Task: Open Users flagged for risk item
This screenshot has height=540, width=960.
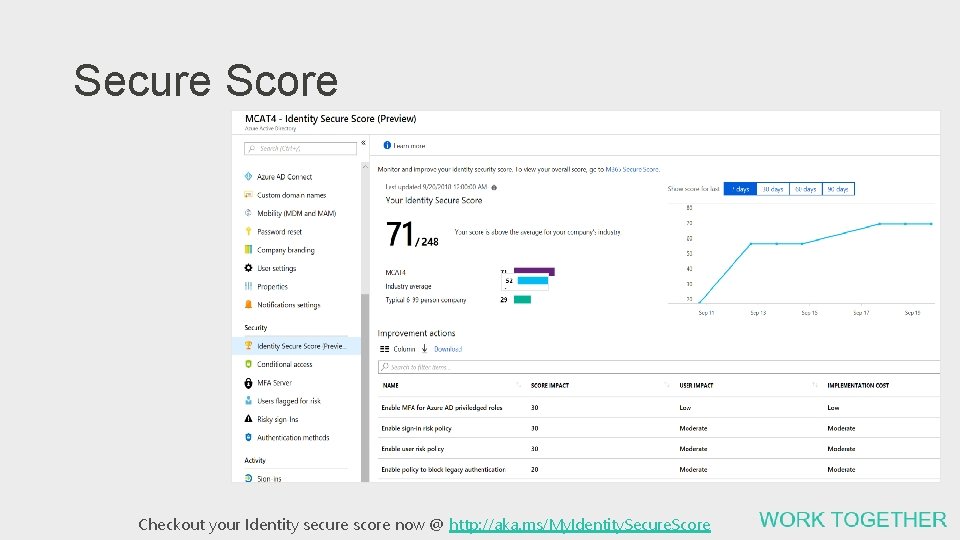Action: [x=288, y=401]
